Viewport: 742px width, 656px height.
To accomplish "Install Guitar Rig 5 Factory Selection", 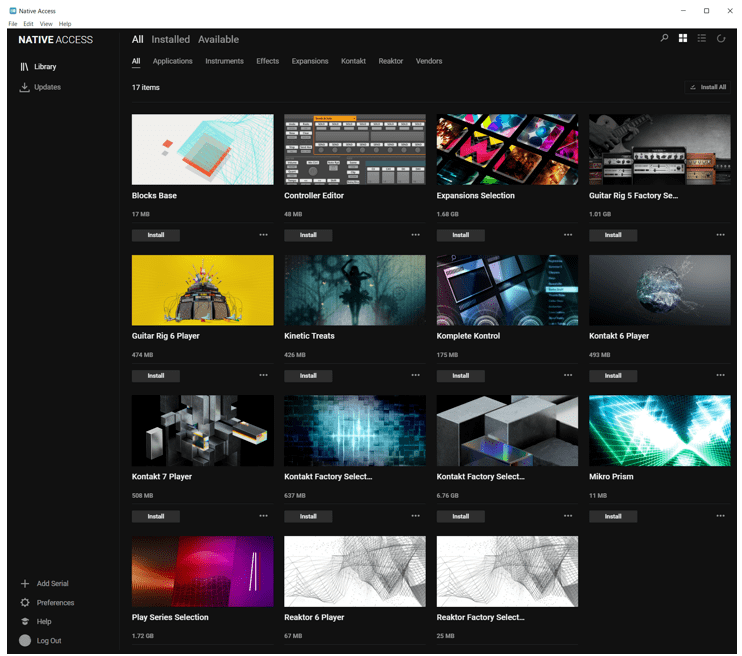I will pyautogui.click(x=613, y=235).
